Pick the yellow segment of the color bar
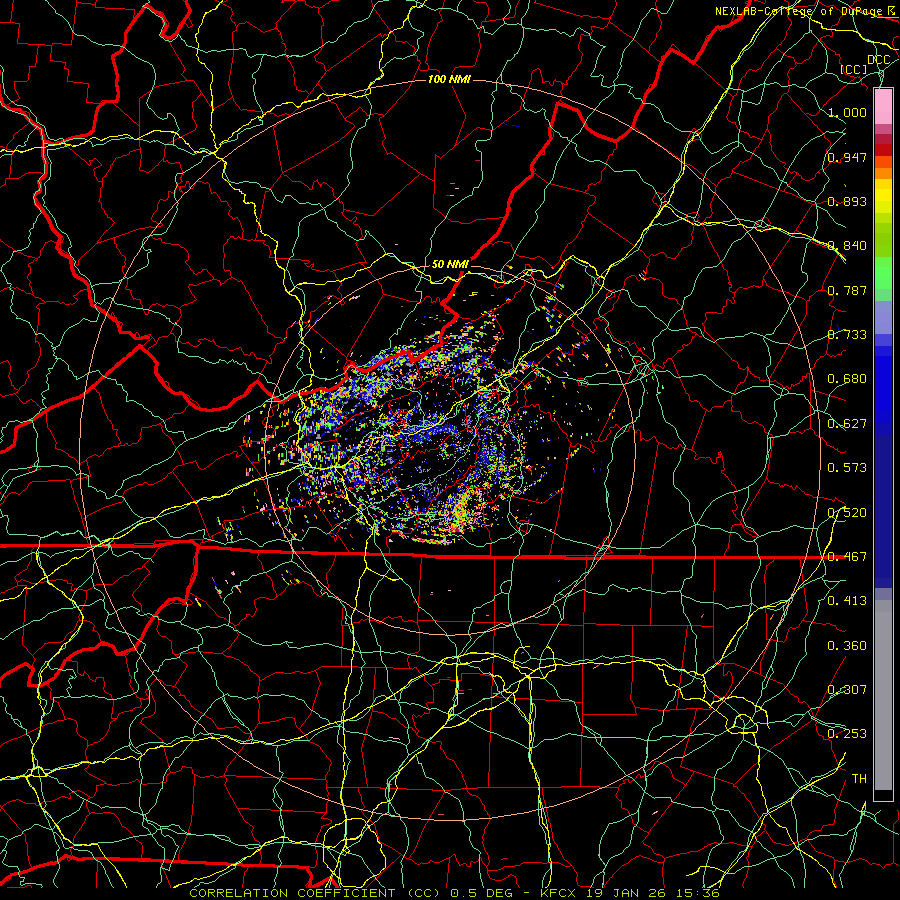 tap(883, 196)
